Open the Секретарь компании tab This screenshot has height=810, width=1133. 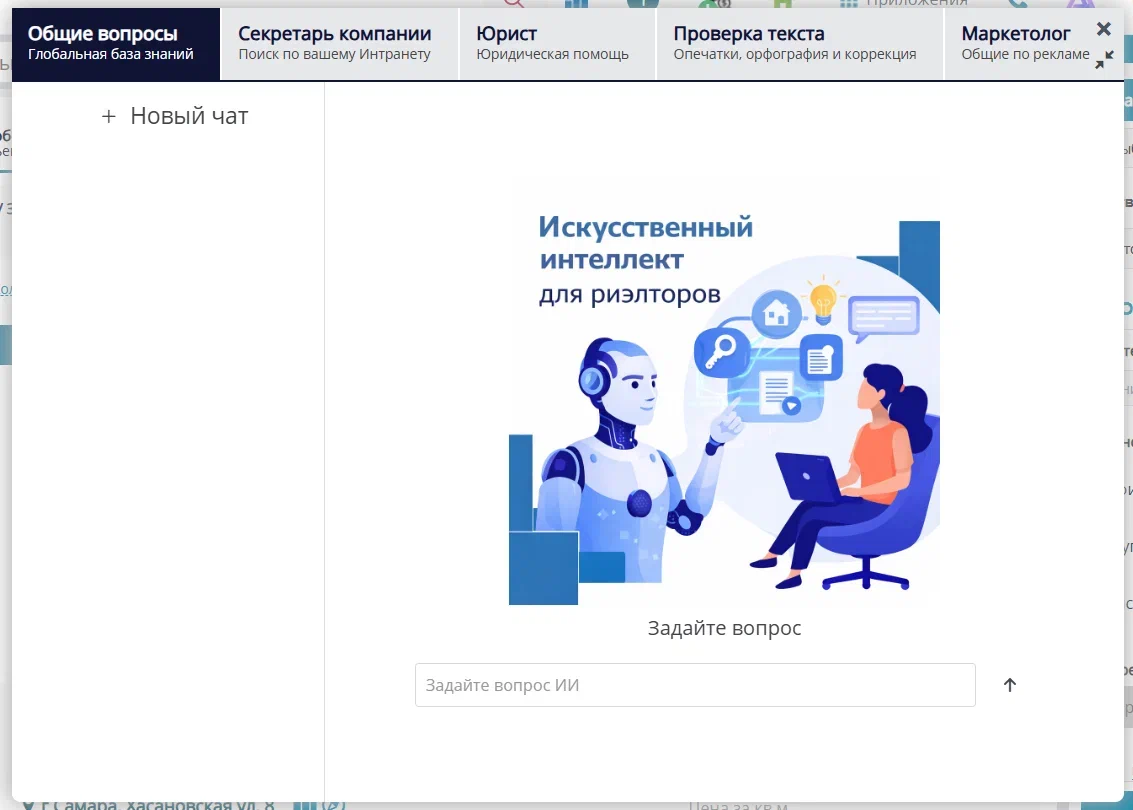coord(335,44)
